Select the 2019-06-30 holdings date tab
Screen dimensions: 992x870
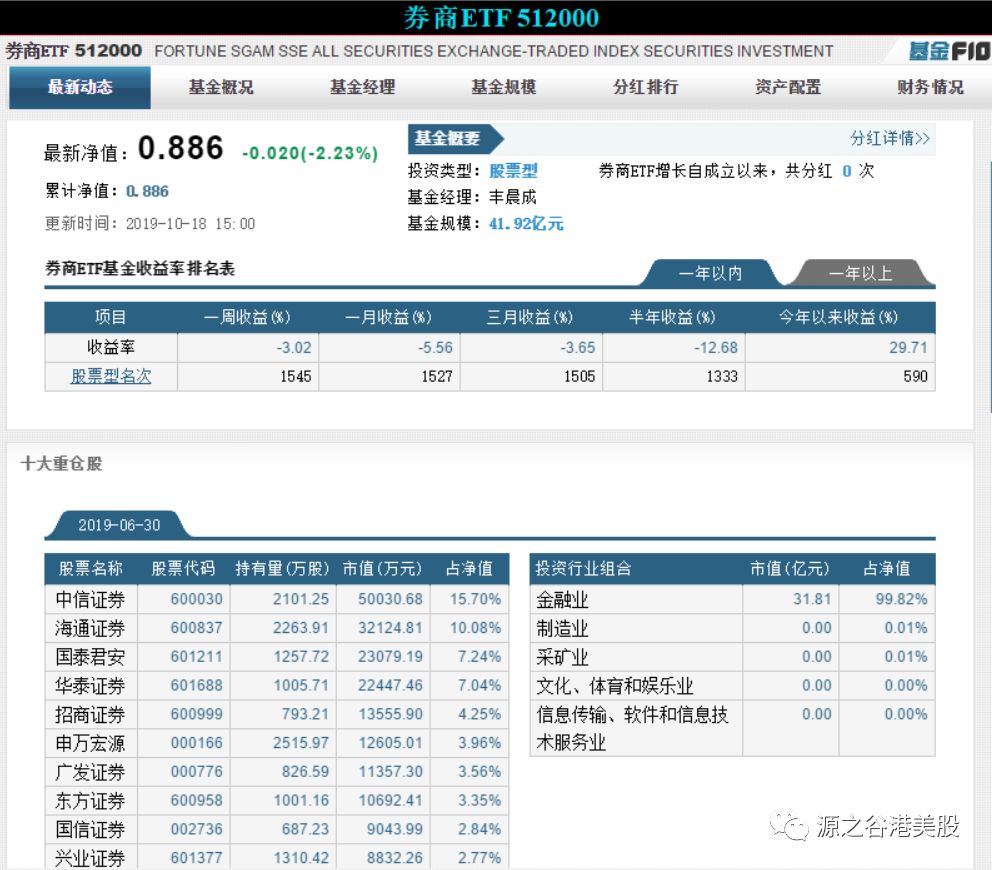[x=119, y=525]
